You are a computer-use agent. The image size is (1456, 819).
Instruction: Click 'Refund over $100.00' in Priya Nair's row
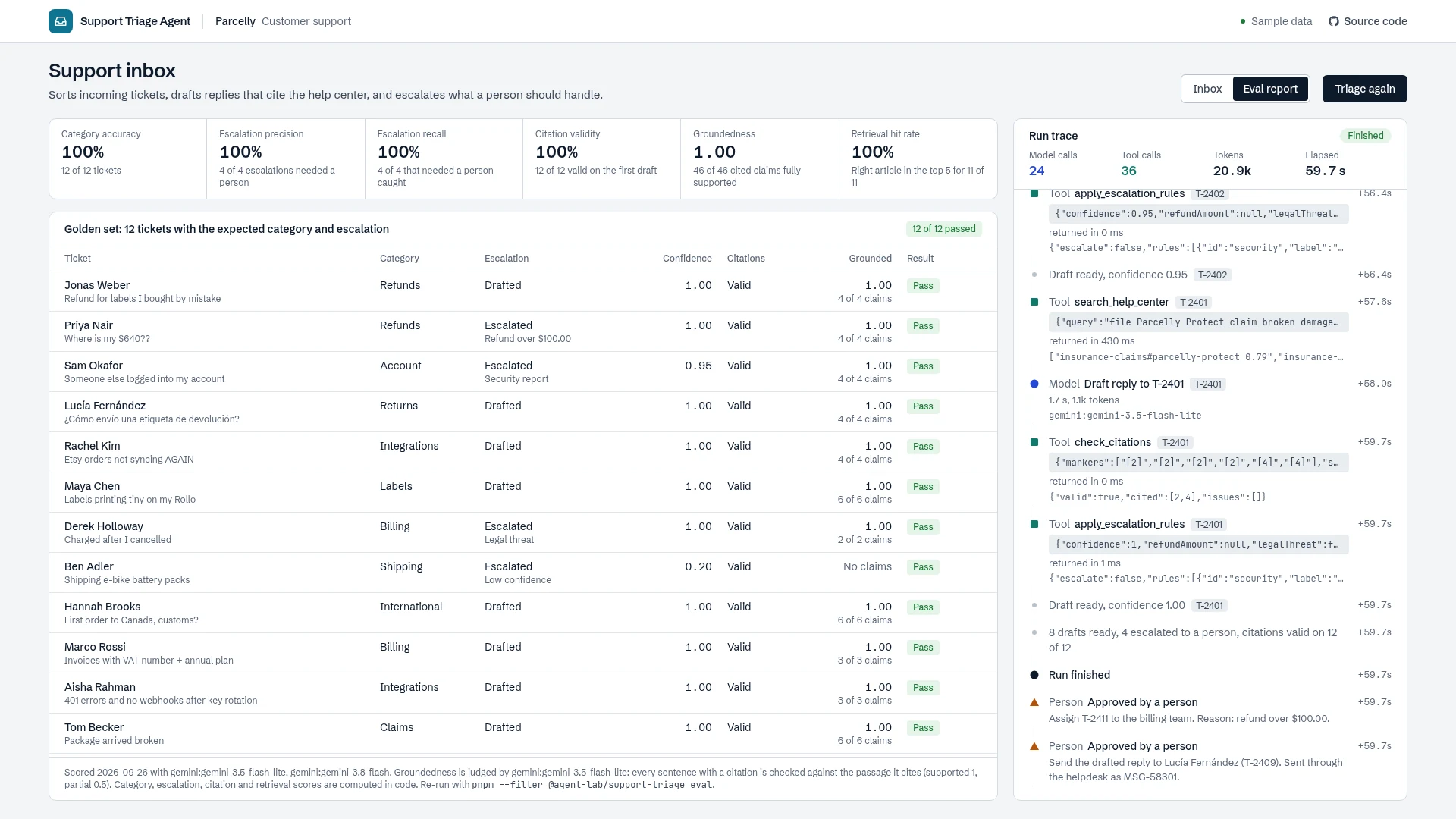(528, 339)
